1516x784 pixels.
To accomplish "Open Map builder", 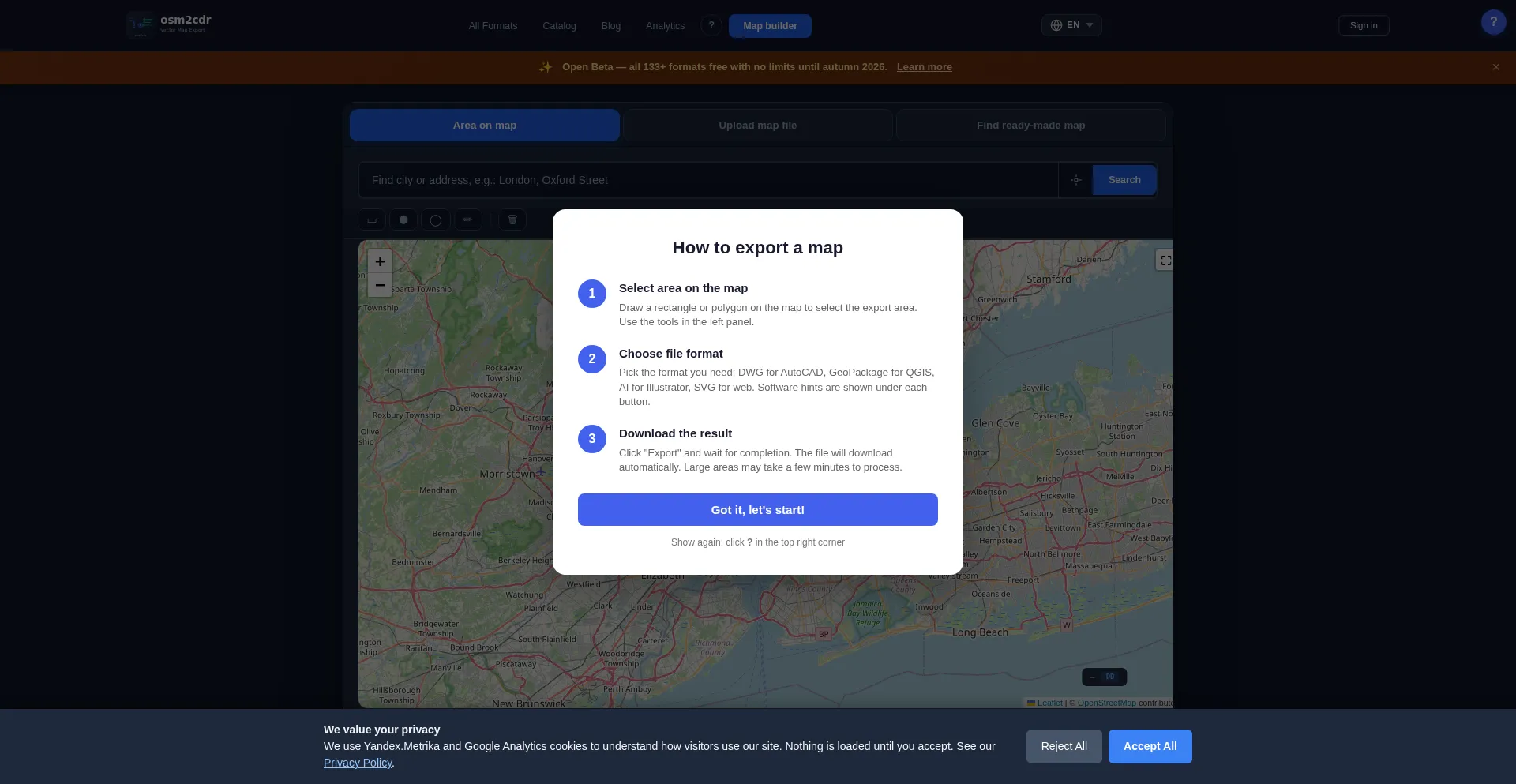I will coord(770,26).
